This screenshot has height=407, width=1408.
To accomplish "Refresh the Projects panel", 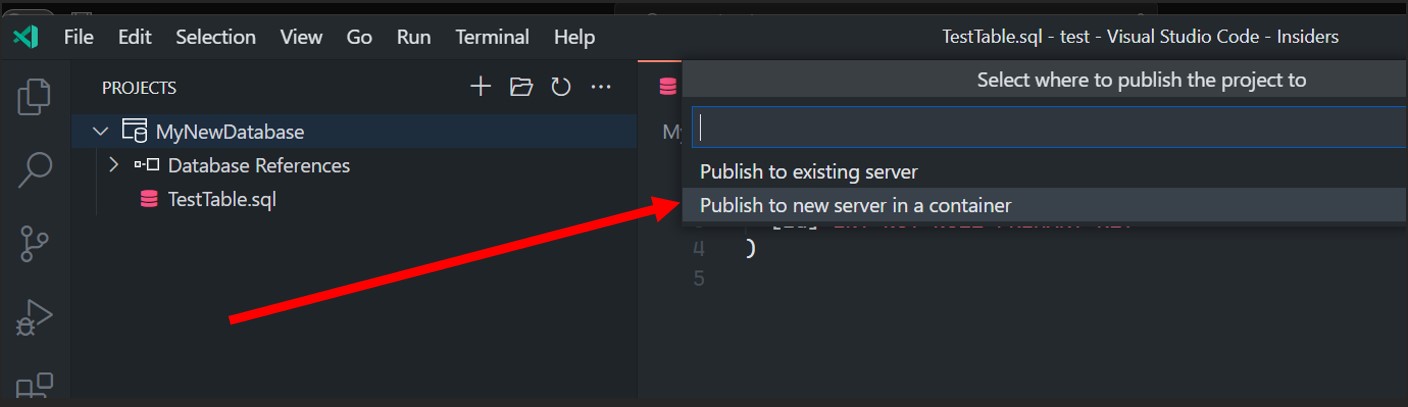I will 561,88.
